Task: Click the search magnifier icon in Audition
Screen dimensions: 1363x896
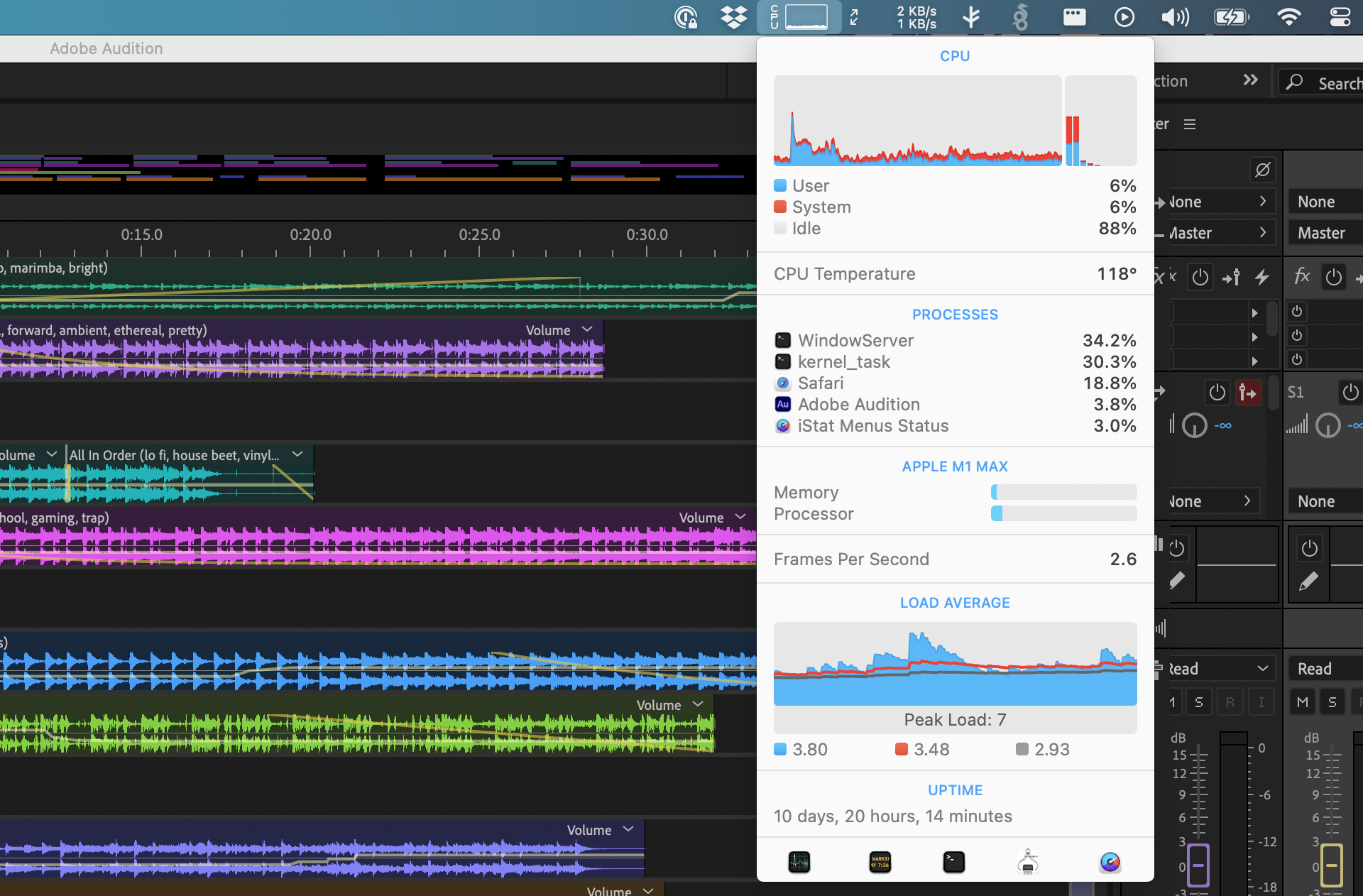Action: tap(1295, 82)
